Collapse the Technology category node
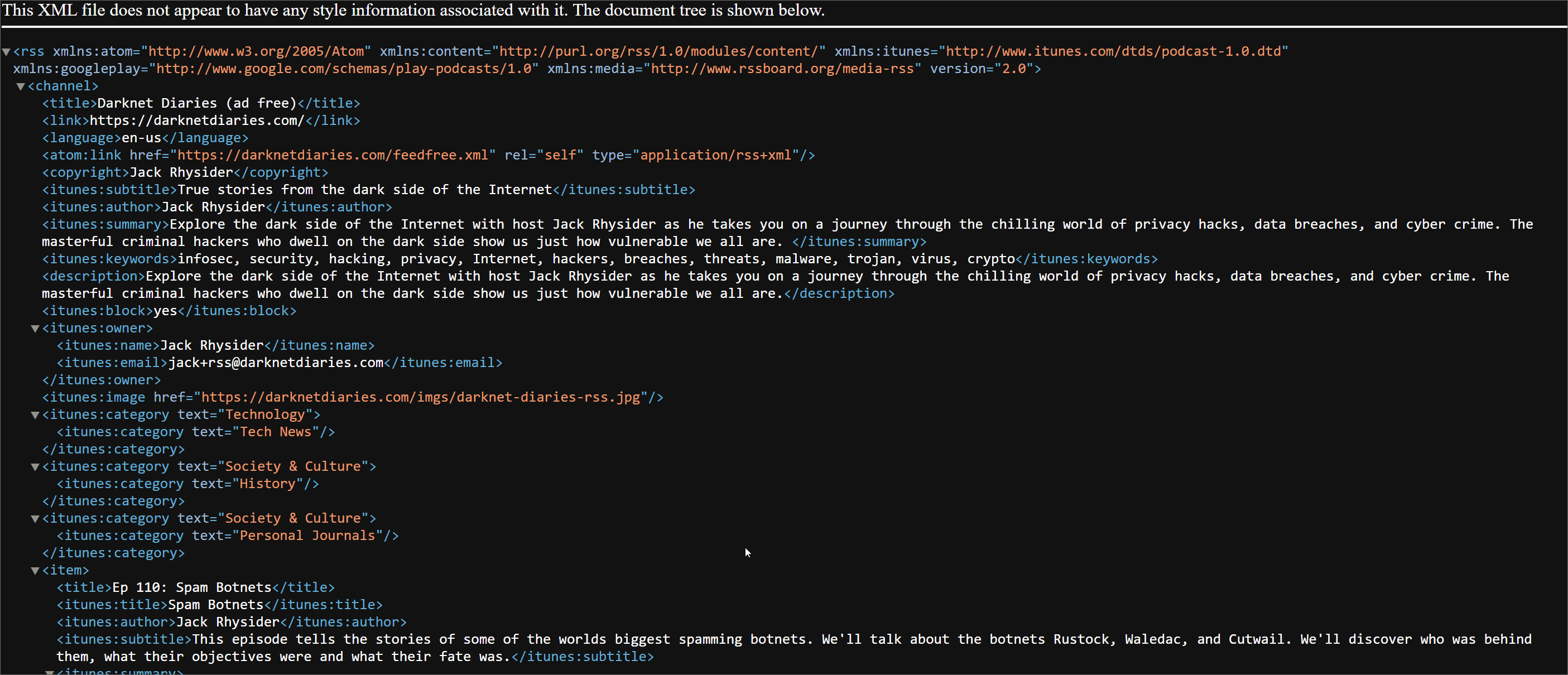 pos(35,416)
